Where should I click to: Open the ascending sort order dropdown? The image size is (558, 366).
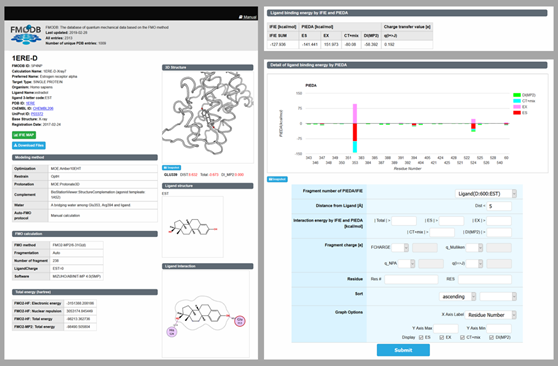pyautogui.click(x=458, y=297)
